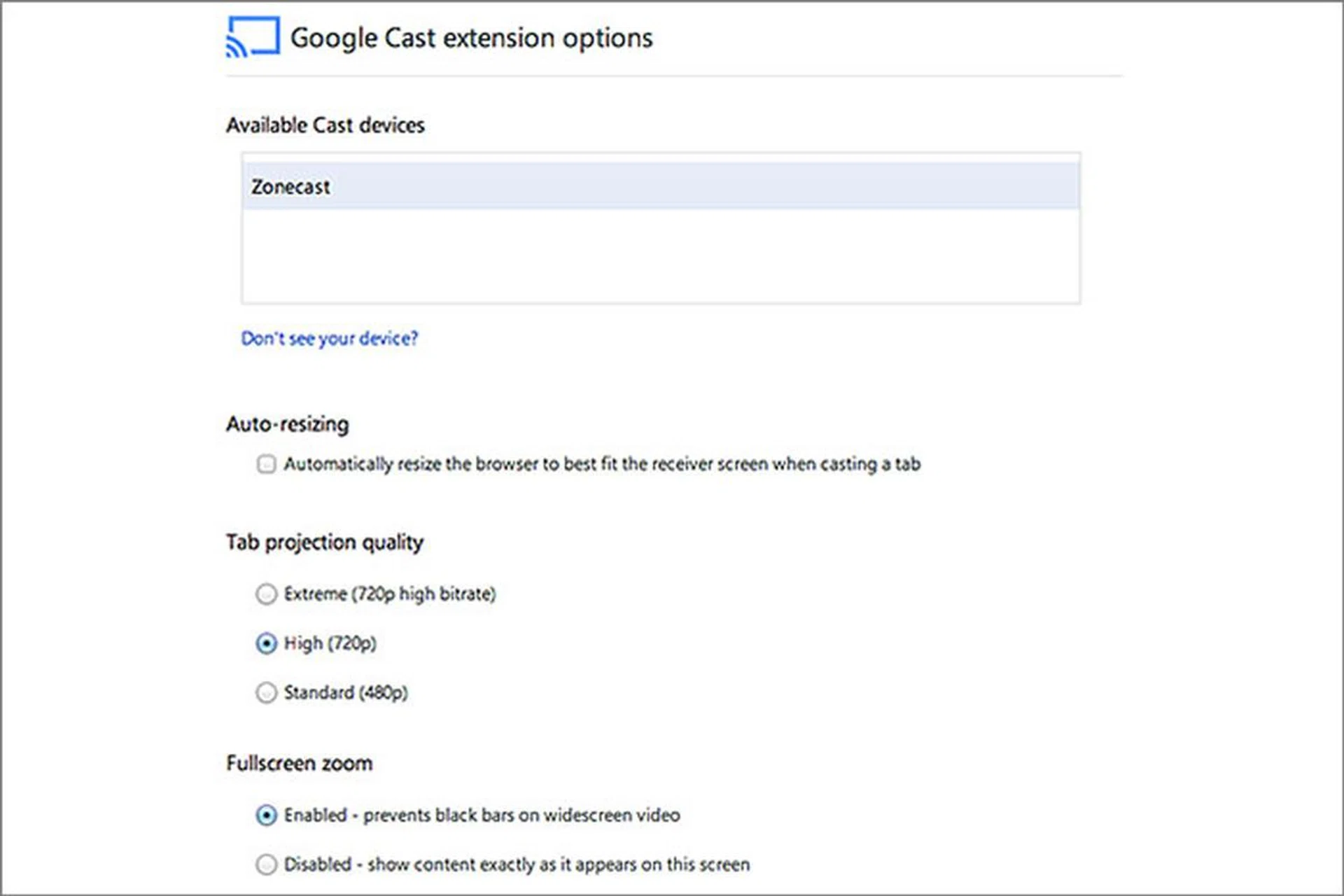Click the Available Cast devices heading
Image resolution: width=1344 pixels, height=896 pixels.
pos(325,125)
